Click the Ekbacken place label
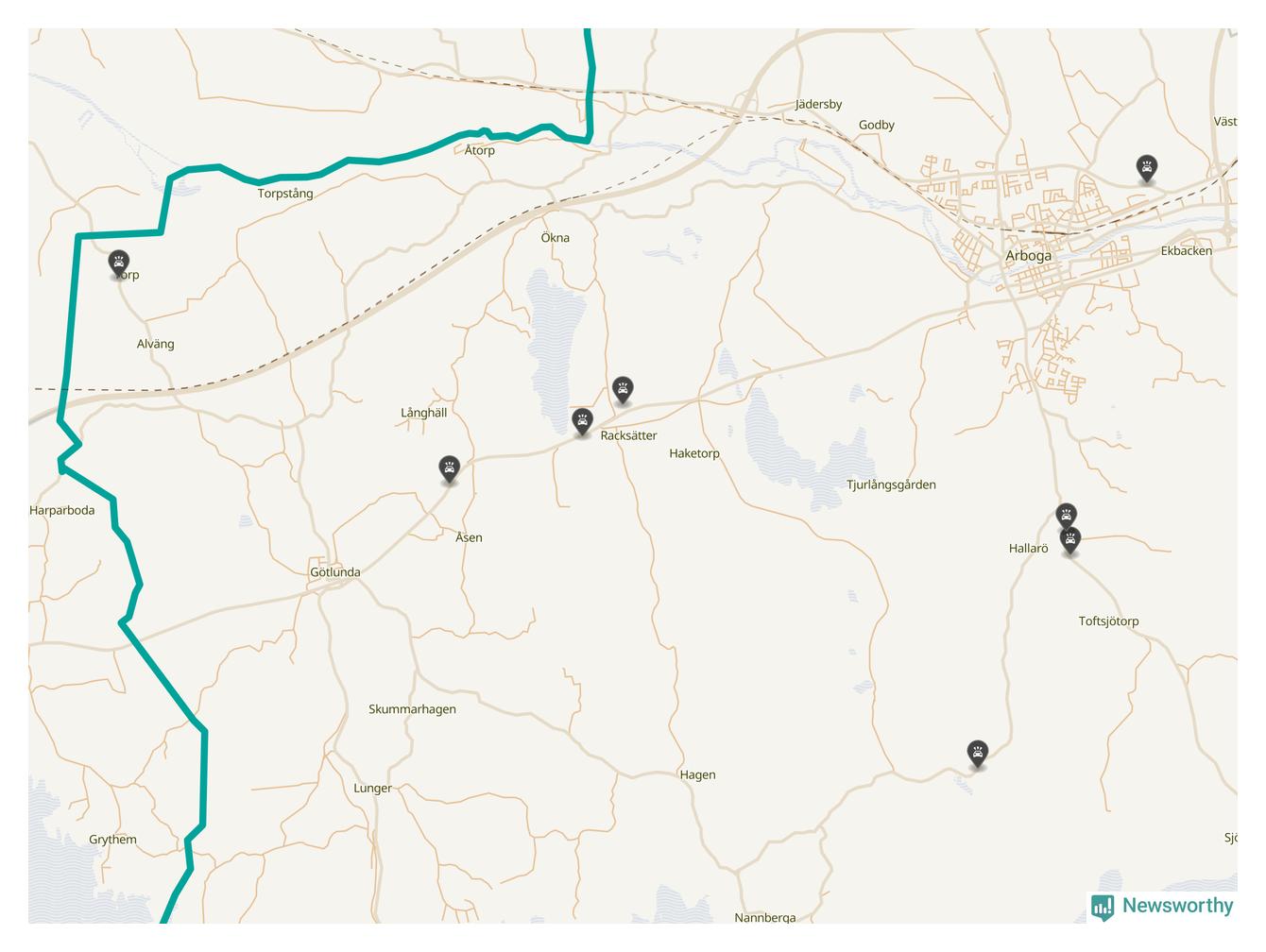1266x952 pixels. (1187, 251)
